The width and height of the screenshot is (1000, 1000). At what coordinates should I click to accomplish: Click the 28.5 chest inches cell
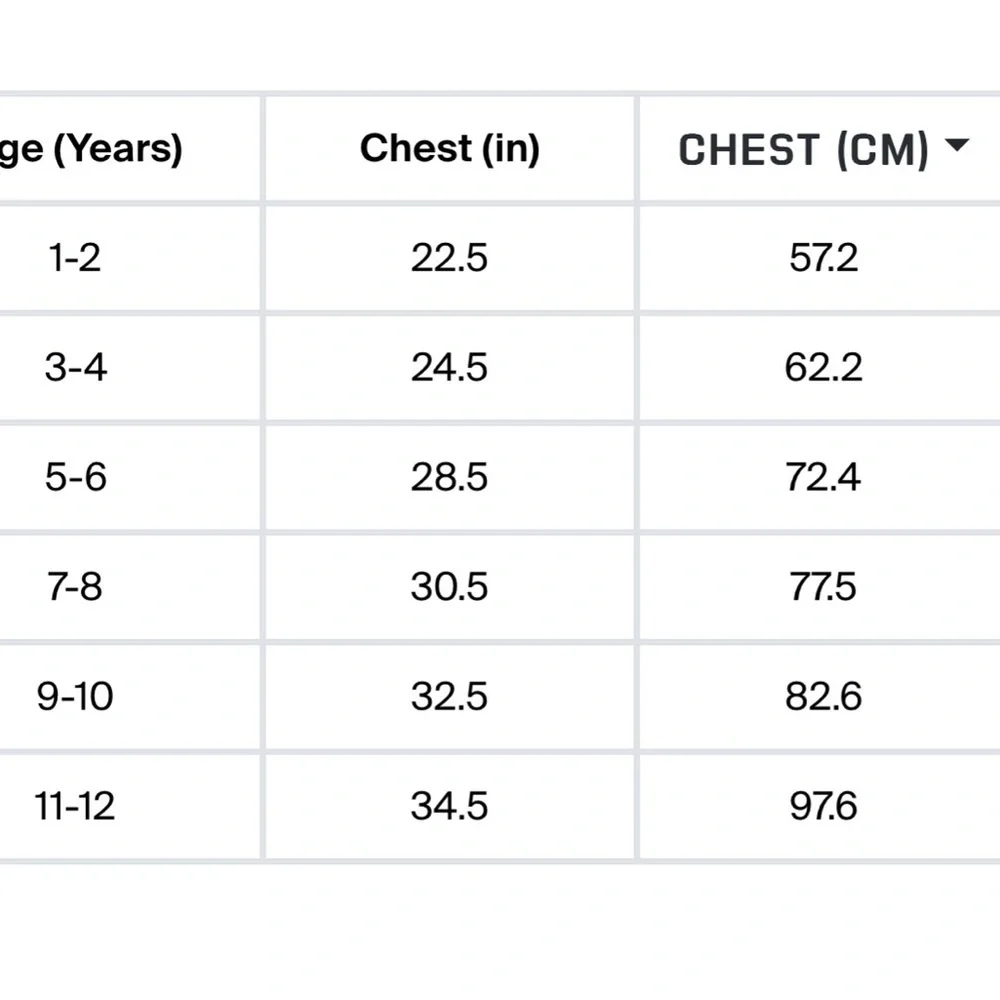point(450,478)
